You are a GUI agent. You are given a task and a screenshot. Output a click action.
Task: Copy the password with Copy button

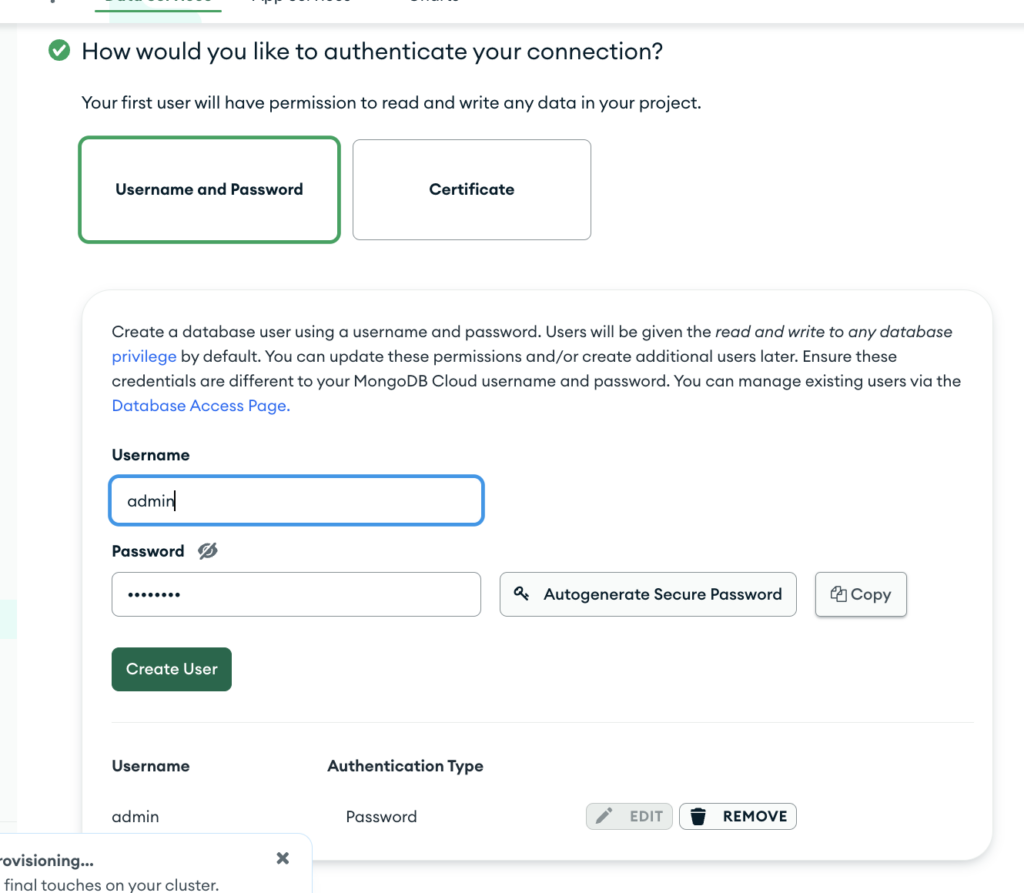pos(861,594)
